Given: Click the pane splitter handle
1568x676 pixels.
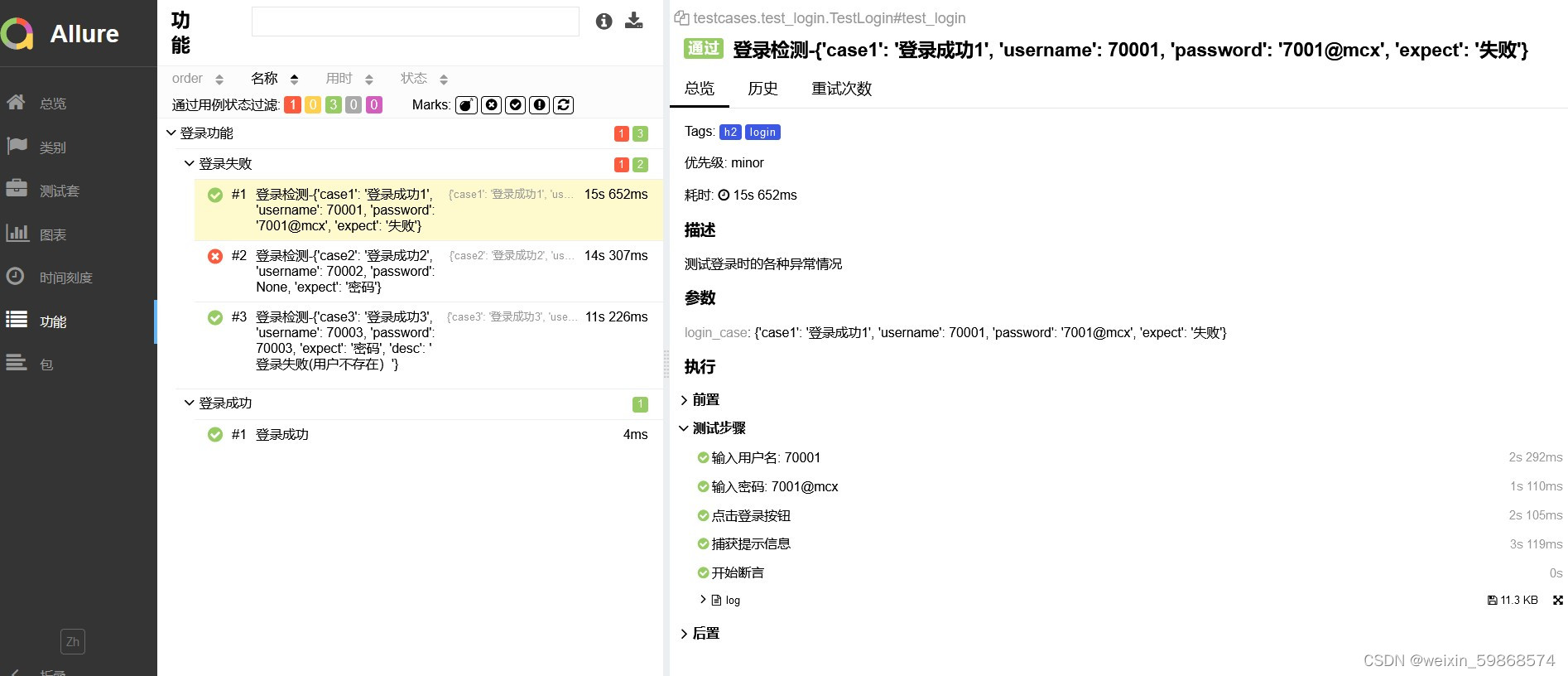Looking at the screenshot, I should 666,365.
